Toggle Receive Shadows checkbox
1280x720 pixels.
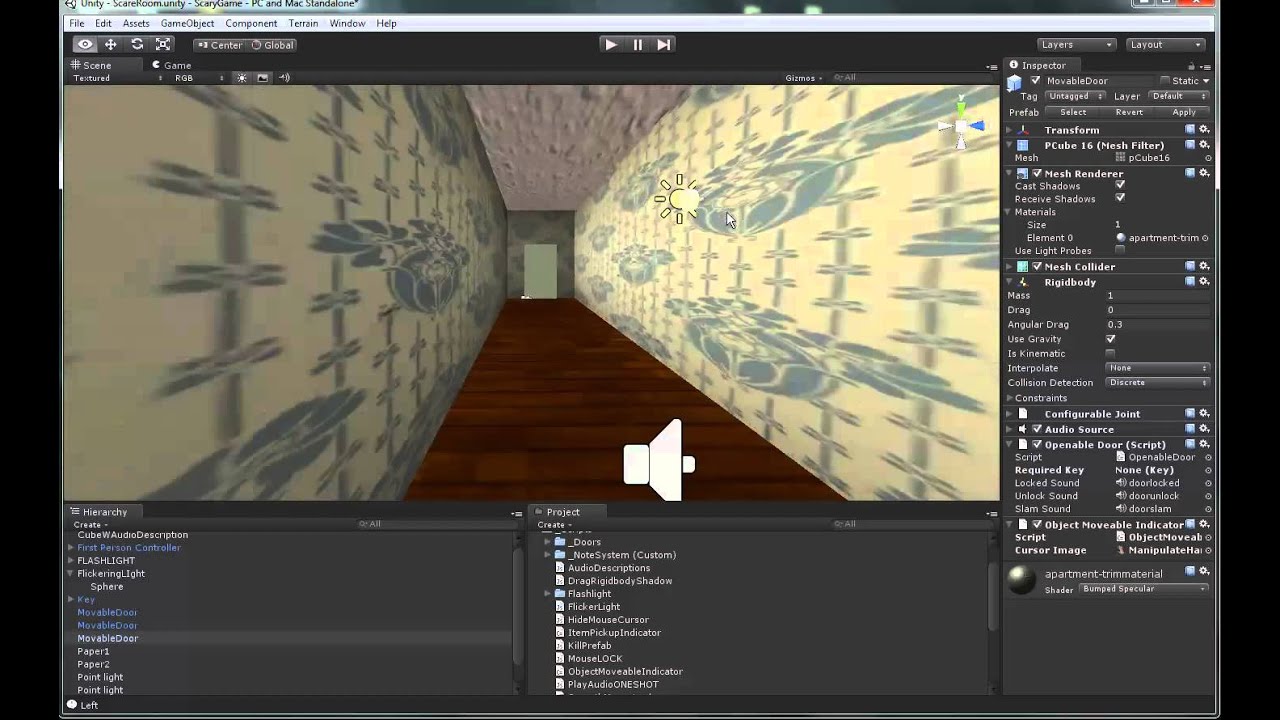[x=1120, y=199]
